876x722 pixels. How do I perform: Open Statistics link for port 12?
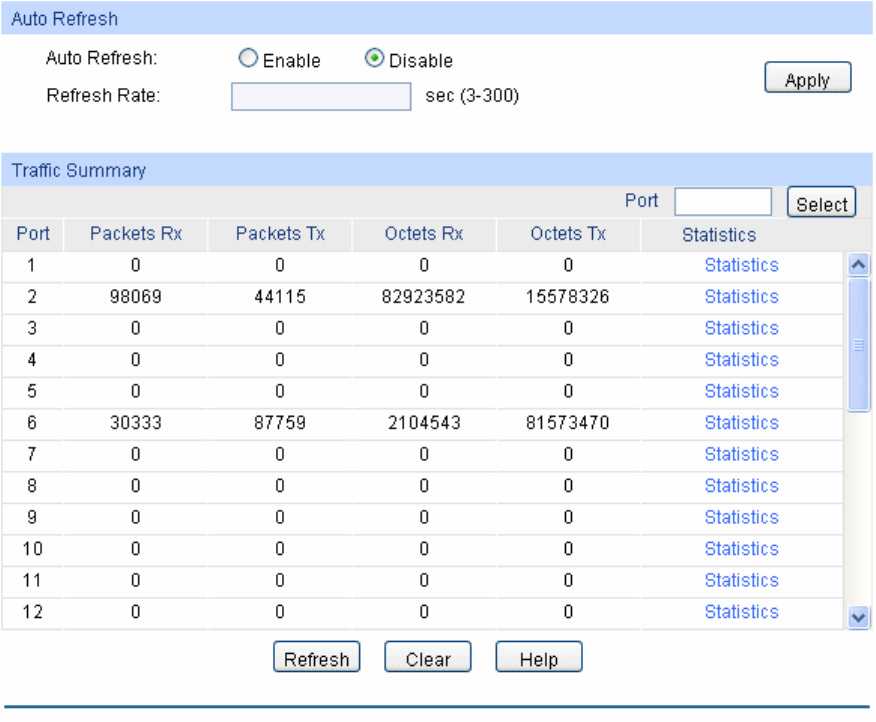tap(741, 612)
